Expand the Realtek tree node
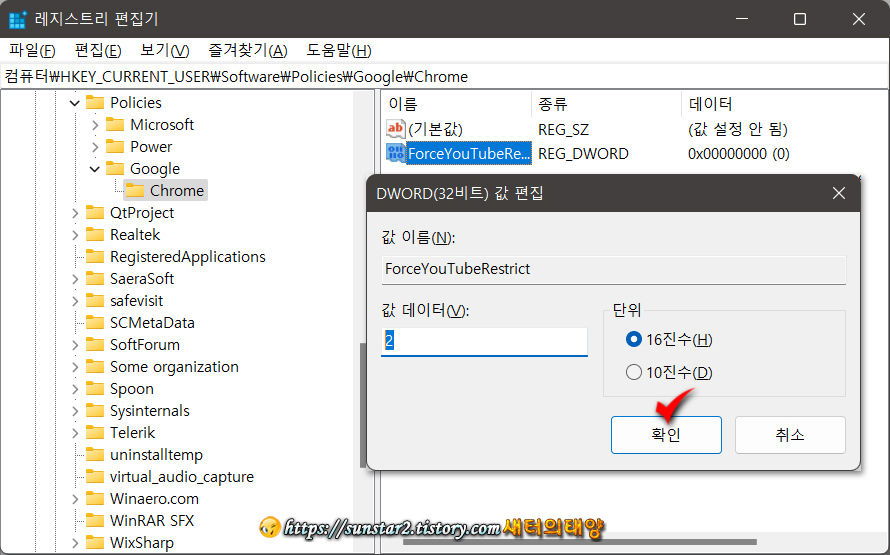890x555 pixels. (x=75, y=235)
